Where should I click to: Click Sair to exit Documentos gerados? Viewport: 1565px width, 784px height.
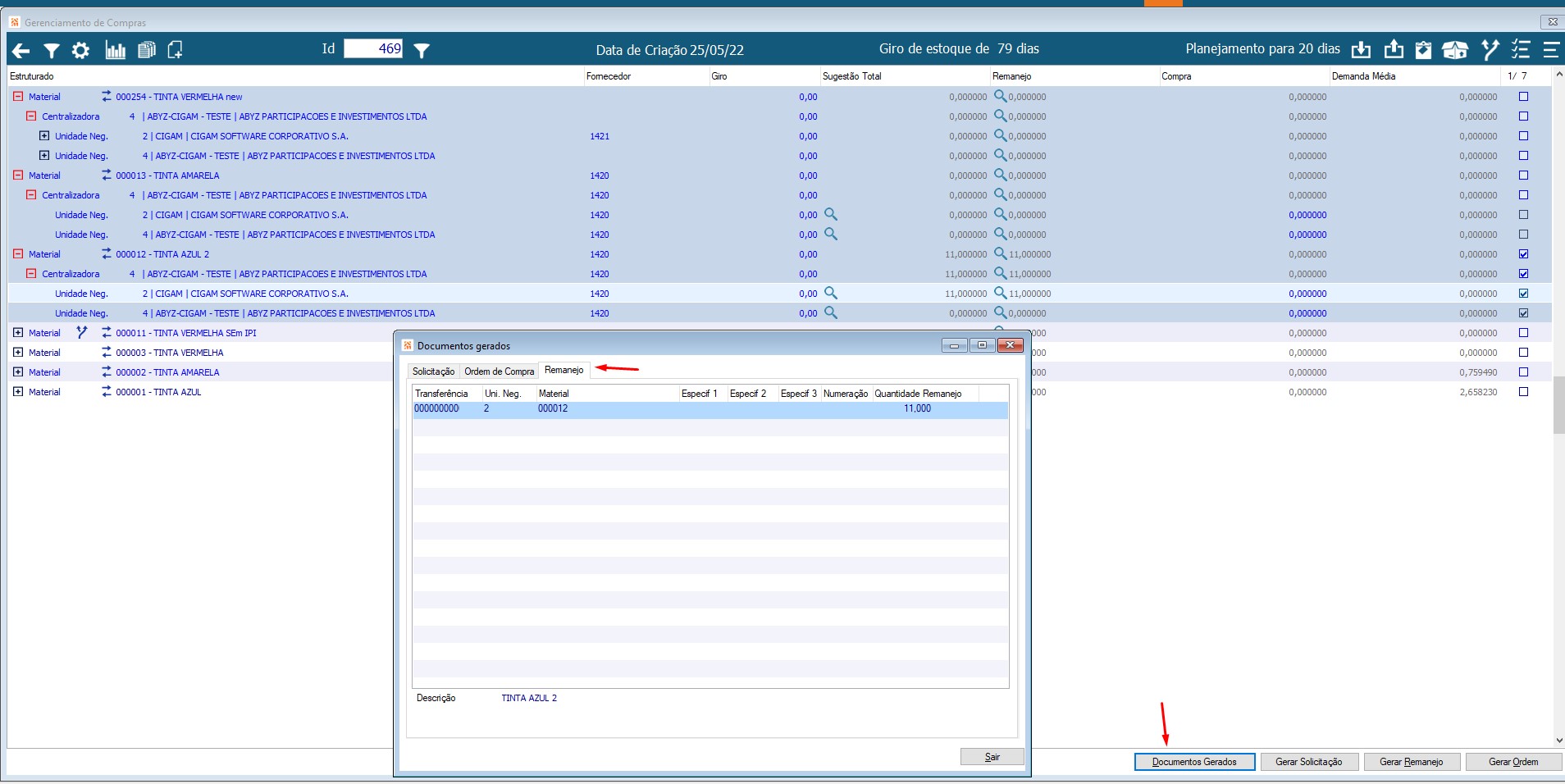pos(992,757)
